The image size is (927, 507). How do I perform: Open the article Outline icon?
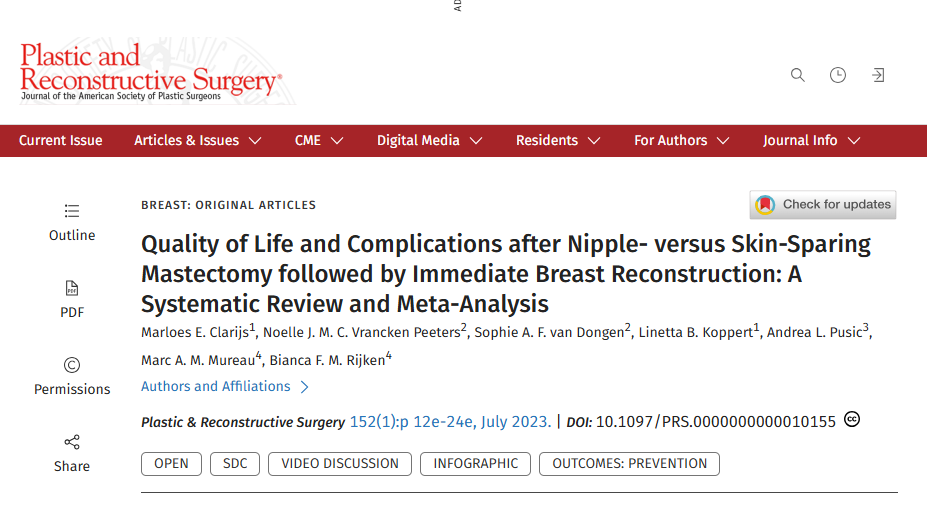[72, 211]
